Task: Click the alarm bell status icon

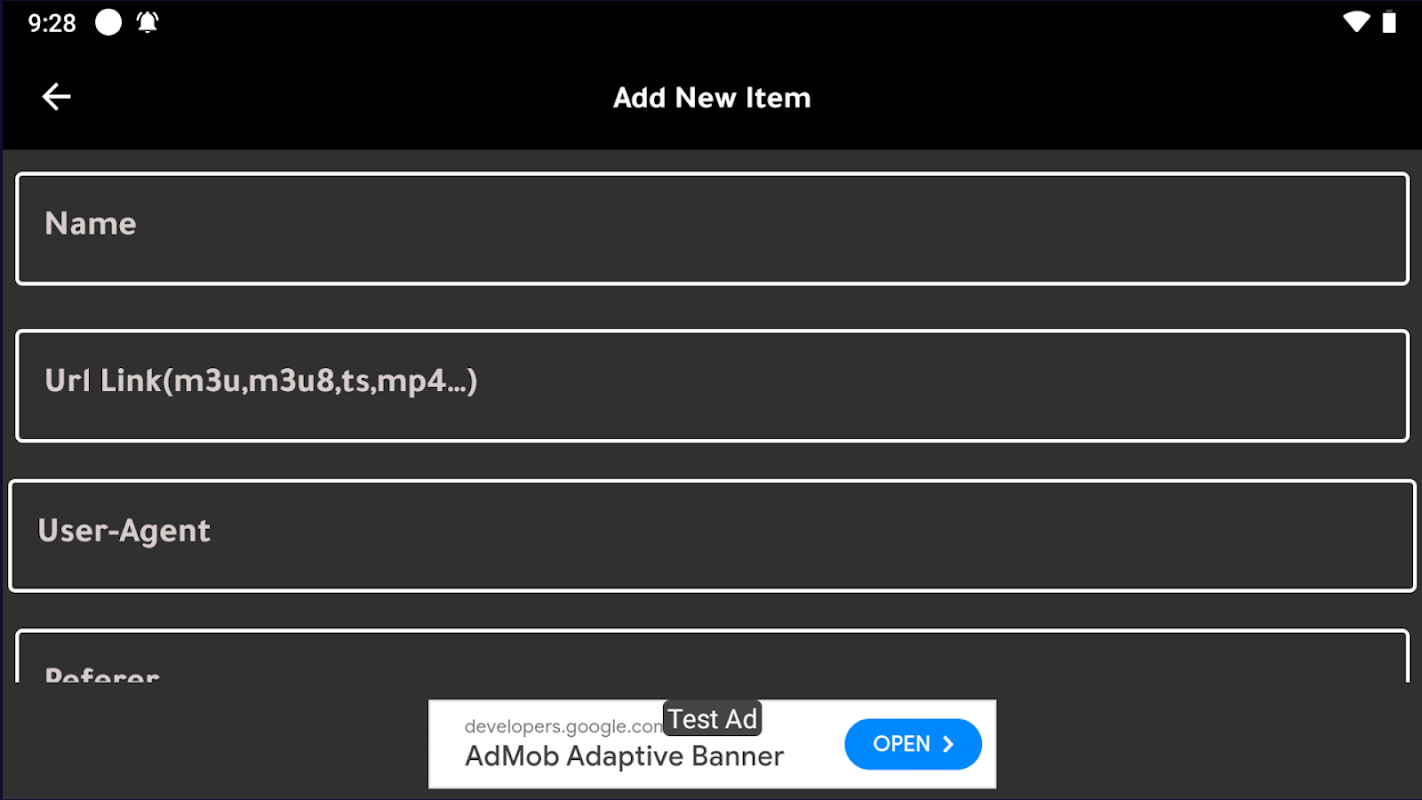Action: tap(148, 23)
